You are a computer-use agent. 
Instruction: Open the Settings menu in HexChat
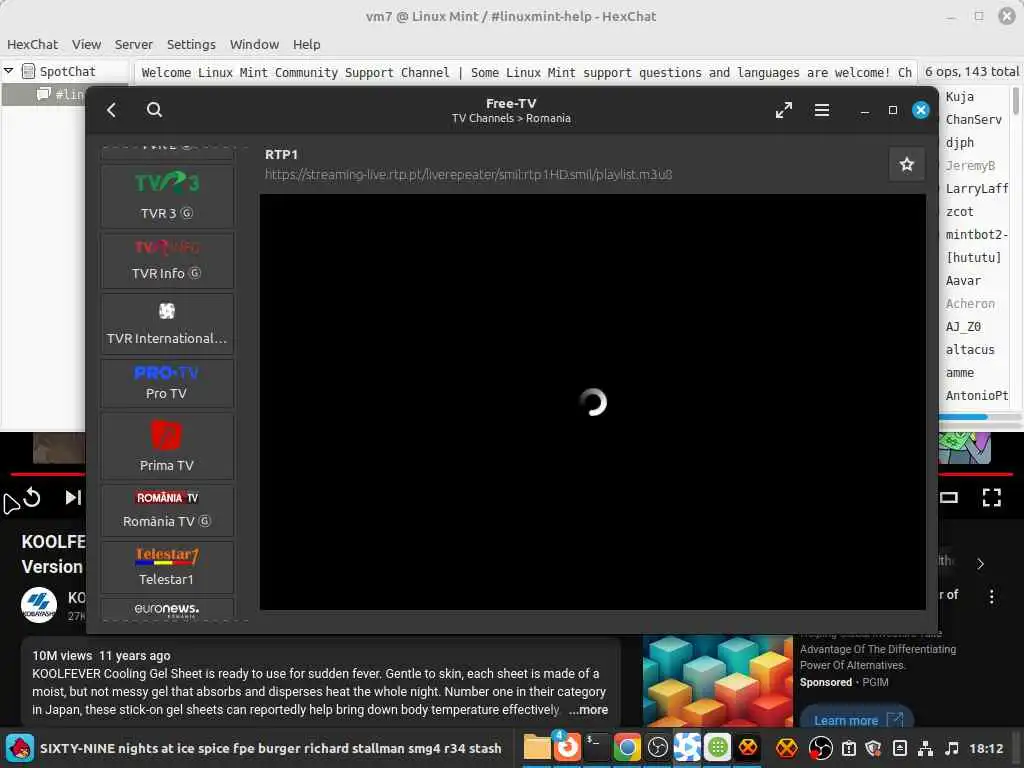(x=191, y=44)
